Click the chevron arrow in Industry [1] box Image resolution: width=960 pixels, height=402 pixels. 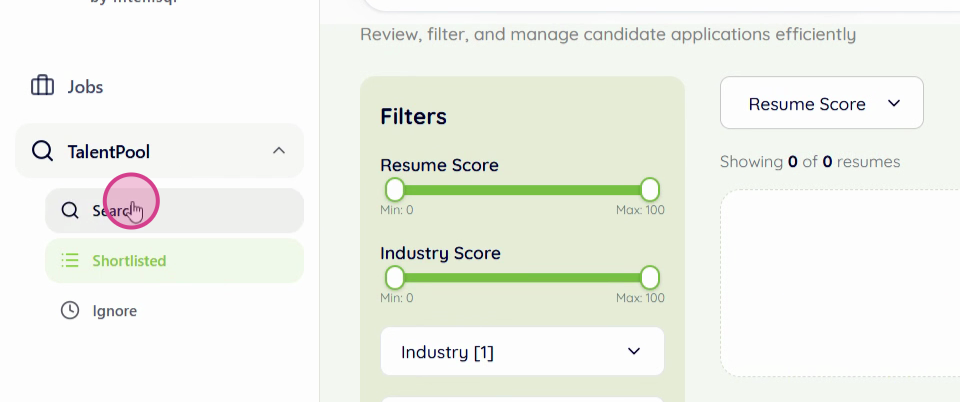click(x=633, y=351)
